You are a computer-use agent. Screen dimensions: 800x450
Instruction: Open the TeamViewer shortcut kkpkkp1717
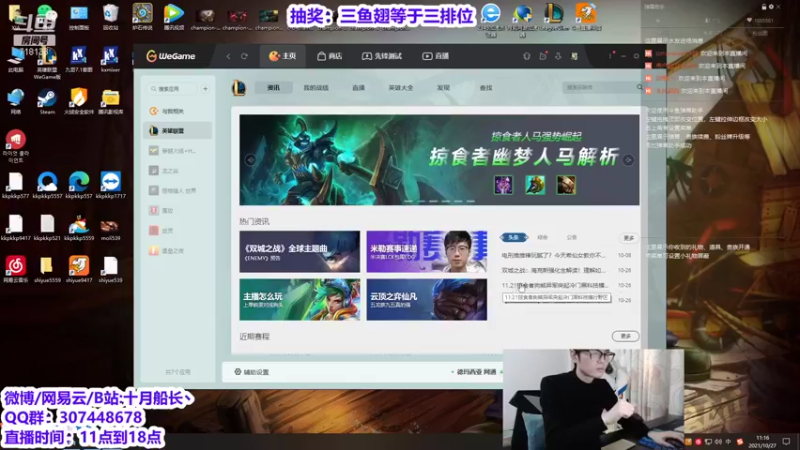click(111, 186)
